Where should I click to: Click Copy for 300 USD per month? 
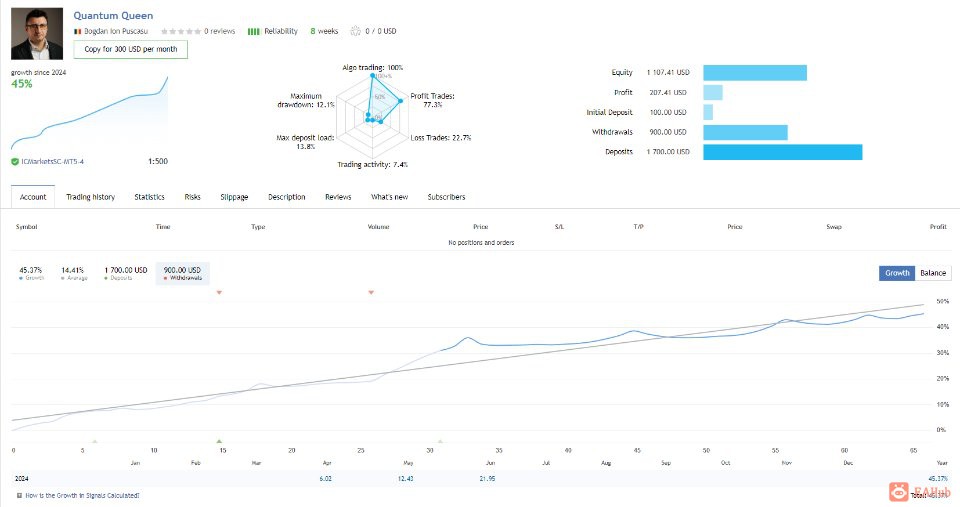[x=130, y=49]
